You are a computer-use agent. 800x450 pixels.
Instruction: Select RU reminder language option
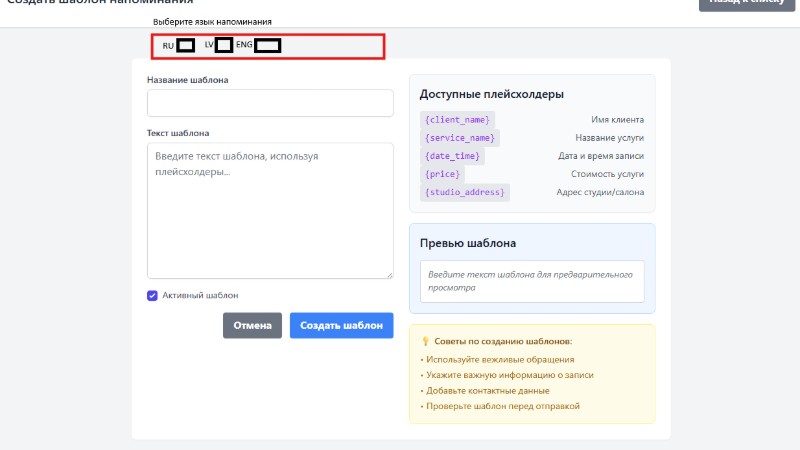coord(185,45)
